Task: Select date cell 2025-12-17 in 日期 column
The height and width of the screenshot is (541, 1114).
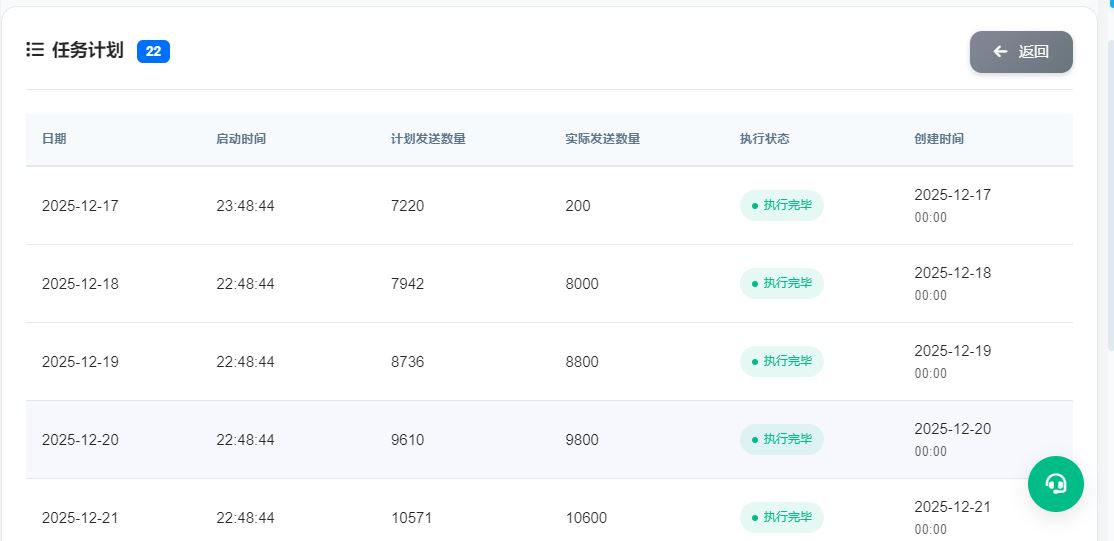Action: (x=80, y=206)
